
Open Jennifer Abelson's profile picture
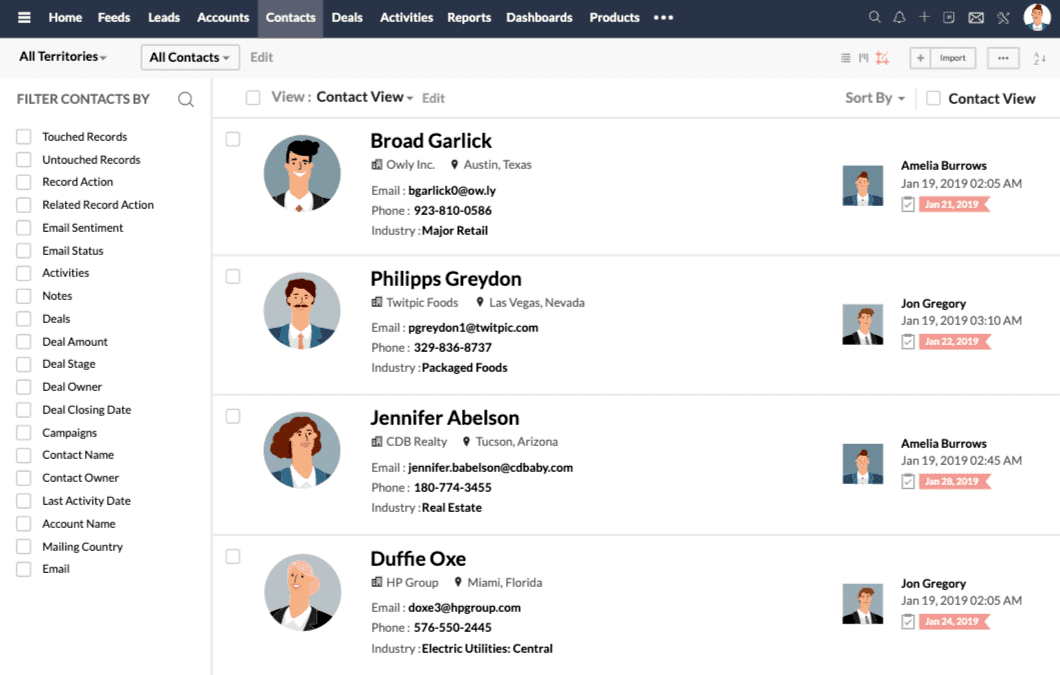click(302, 450)
